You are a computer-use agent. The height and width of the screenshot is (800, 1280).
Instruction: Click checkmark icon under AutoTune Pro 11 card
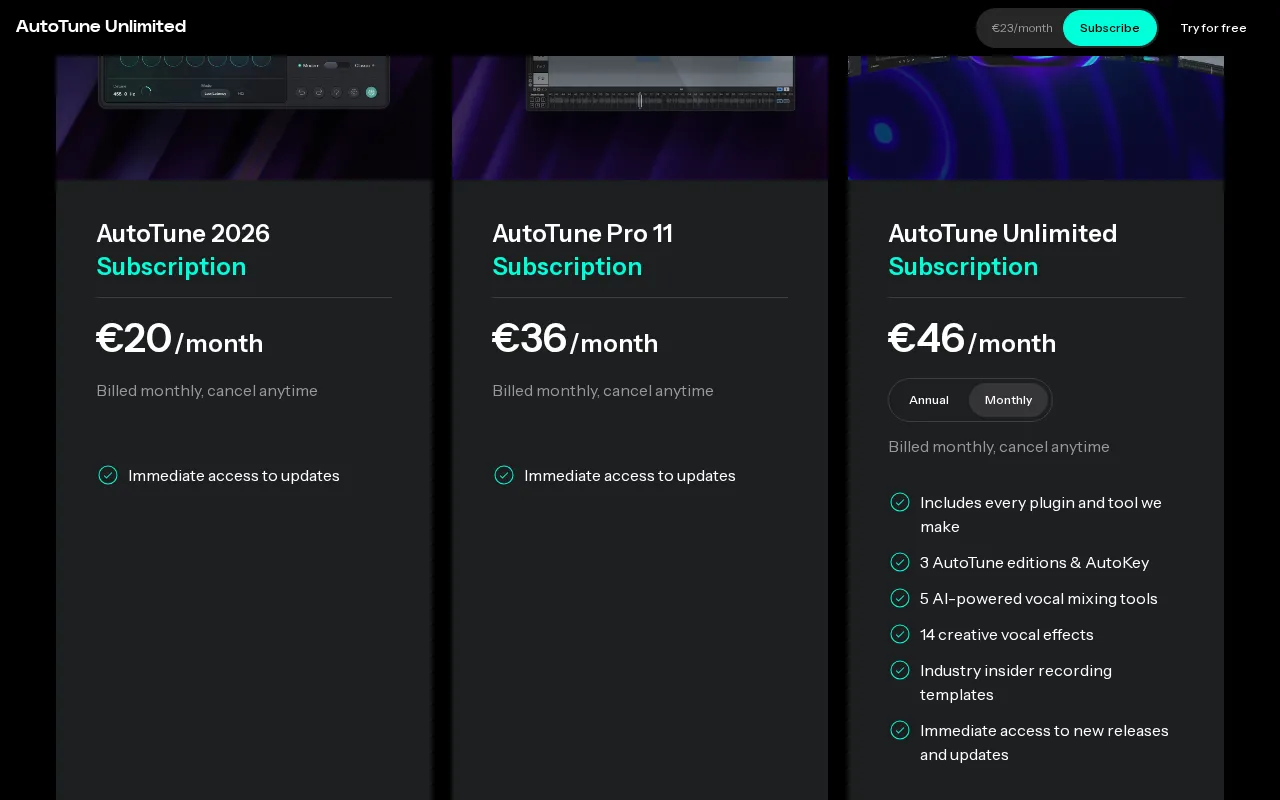pyautogui.click(x=504, y=475)
